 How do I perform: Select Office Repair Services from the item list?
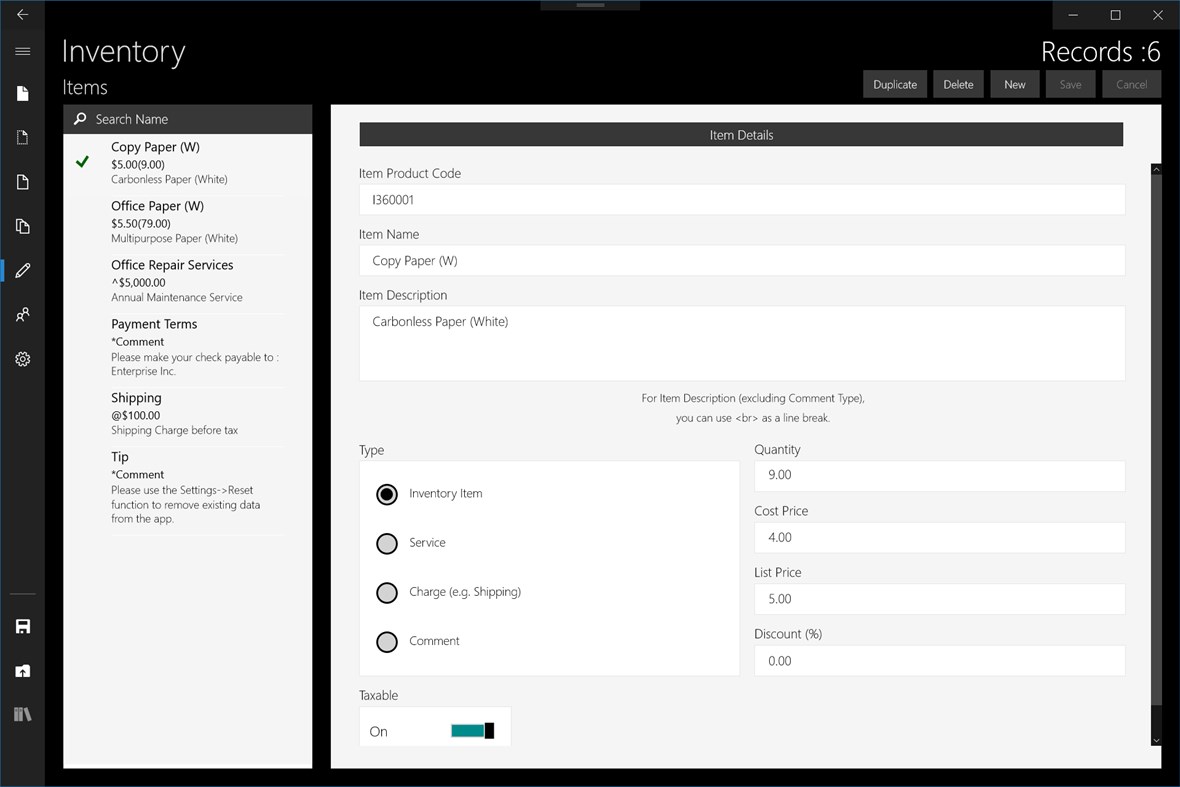pos(172,265)
